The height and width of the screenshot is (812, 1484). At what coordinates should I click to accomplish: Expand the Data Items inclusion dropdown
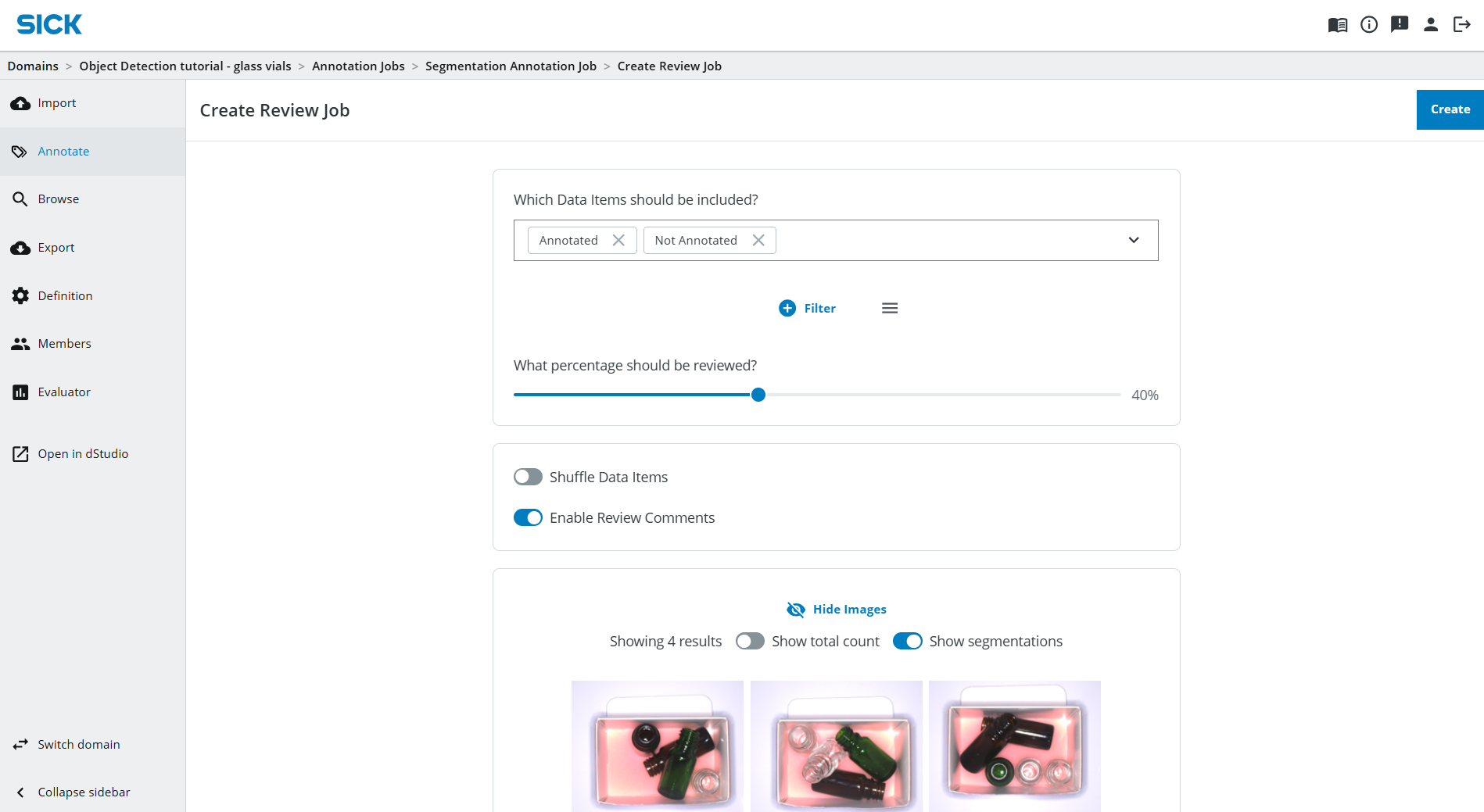pyautogui.click(x=1133, y=240)
